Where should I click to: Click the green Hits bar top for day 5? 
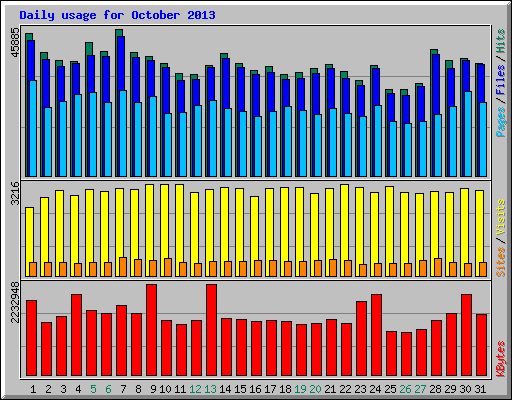89,49
